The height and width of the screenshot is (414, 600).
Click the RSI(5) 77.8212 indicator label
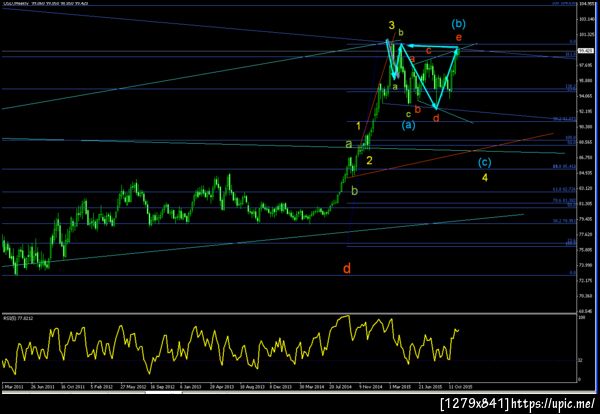[x=16, y=318]
